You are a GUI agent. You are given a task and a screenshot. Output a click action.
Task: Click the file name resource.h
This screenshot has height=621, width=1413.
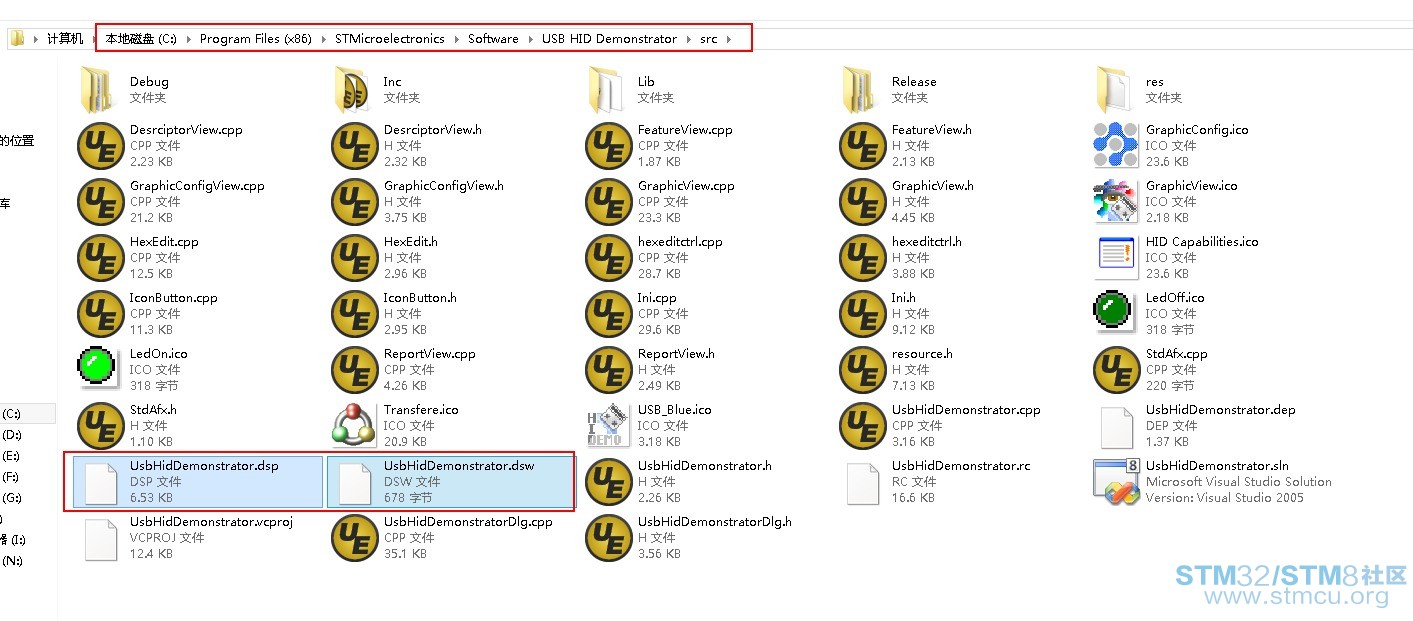click(922, 354)
